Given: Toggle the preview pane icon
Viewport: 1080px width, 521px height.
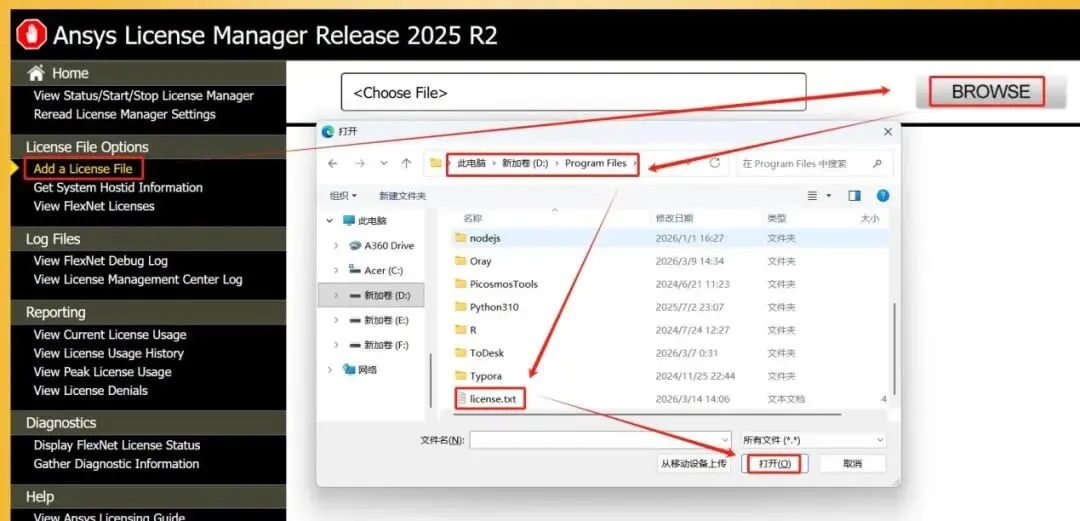Looking at the screenshot, I should (854, 196).
